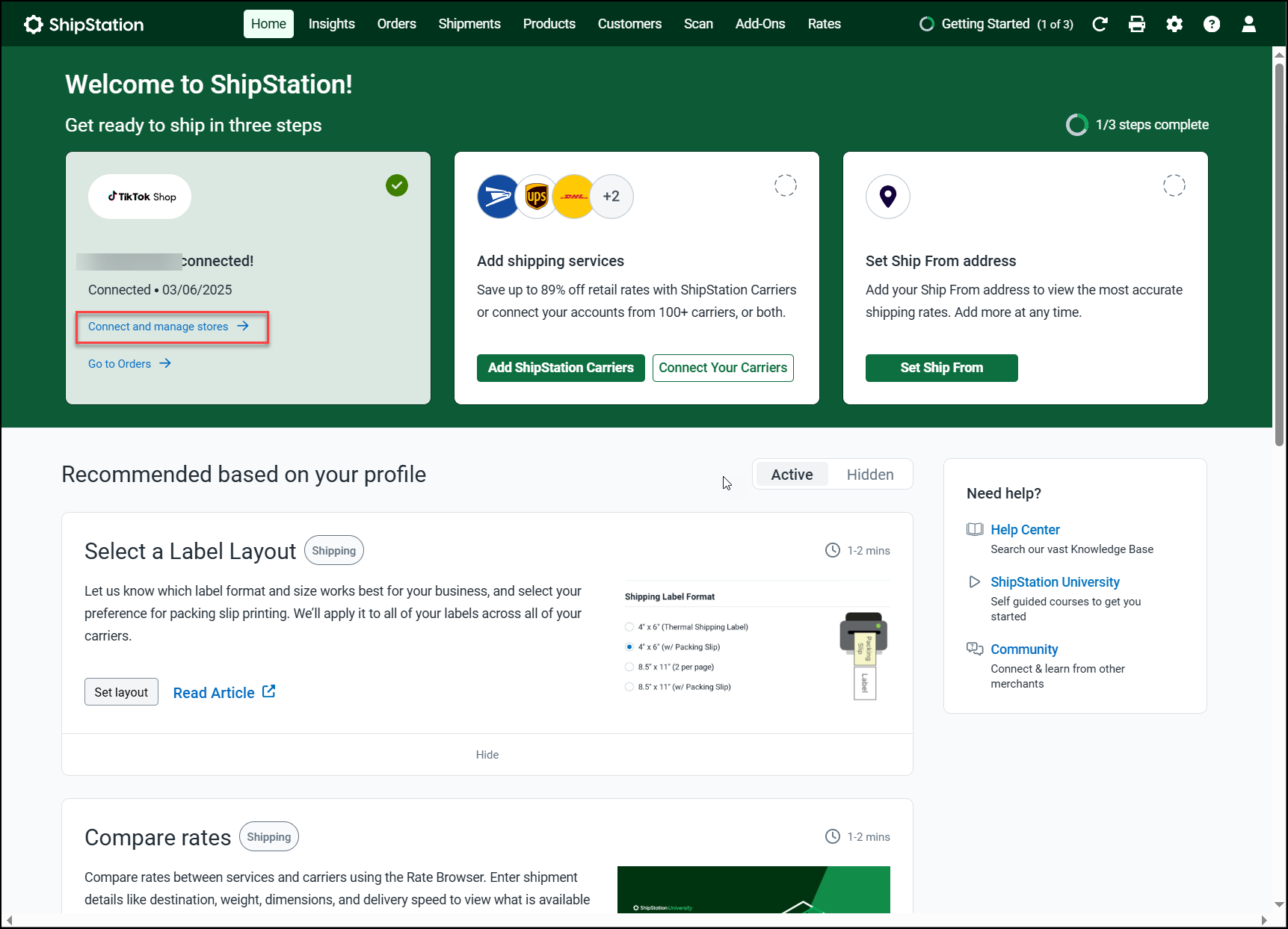Click the vertical page scrollbar
Image resolution: width=1288 pixels, height=929 pixels.
(1279, 254)
